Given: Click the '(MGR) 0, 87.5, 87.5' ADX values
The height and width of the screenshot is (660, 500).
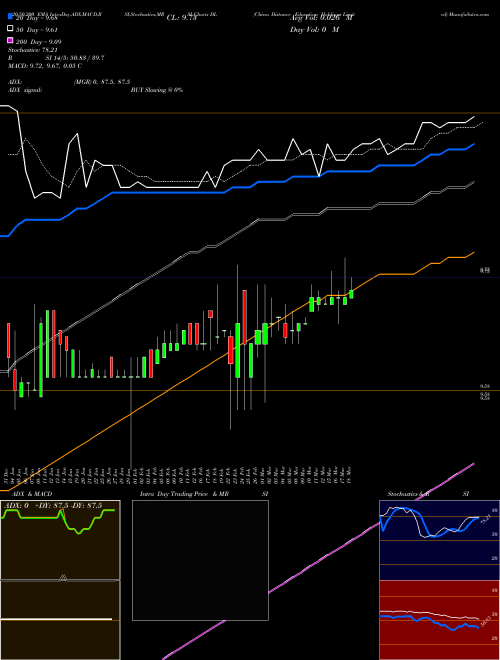Looking at the screenshot, I should tap(102, 82).
